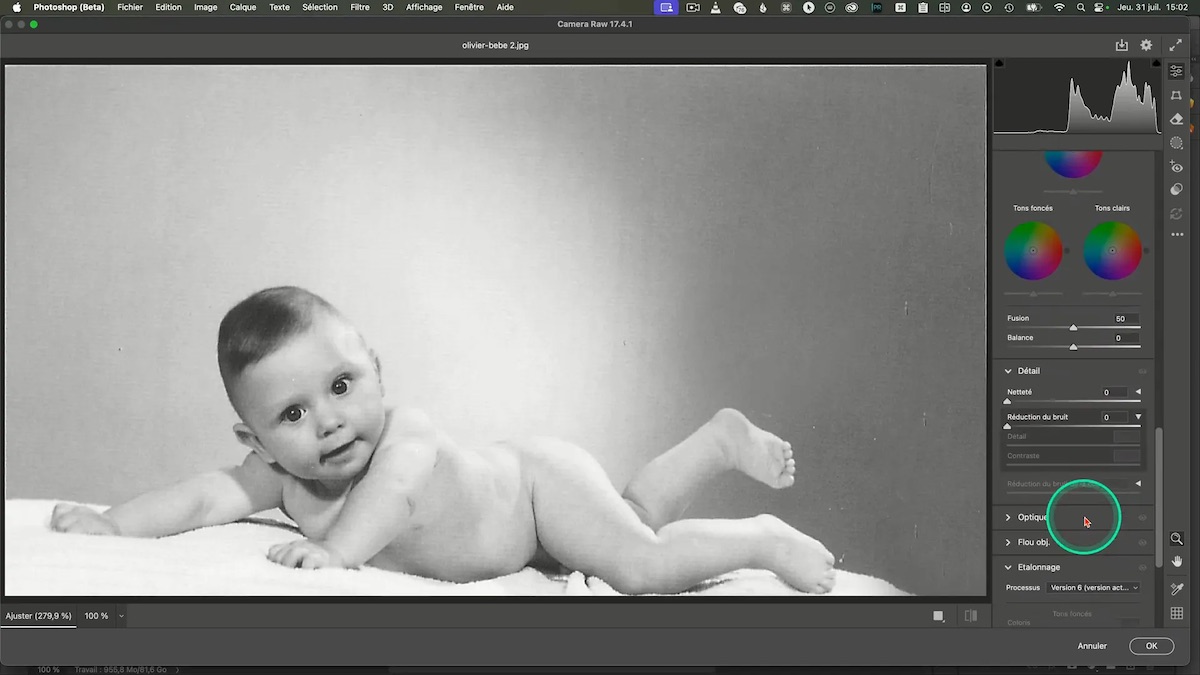The height and width of the screenshot is (675, 1200).
Task: Select the color sampler eyedropper tool
Action: tap(1177, 589)
